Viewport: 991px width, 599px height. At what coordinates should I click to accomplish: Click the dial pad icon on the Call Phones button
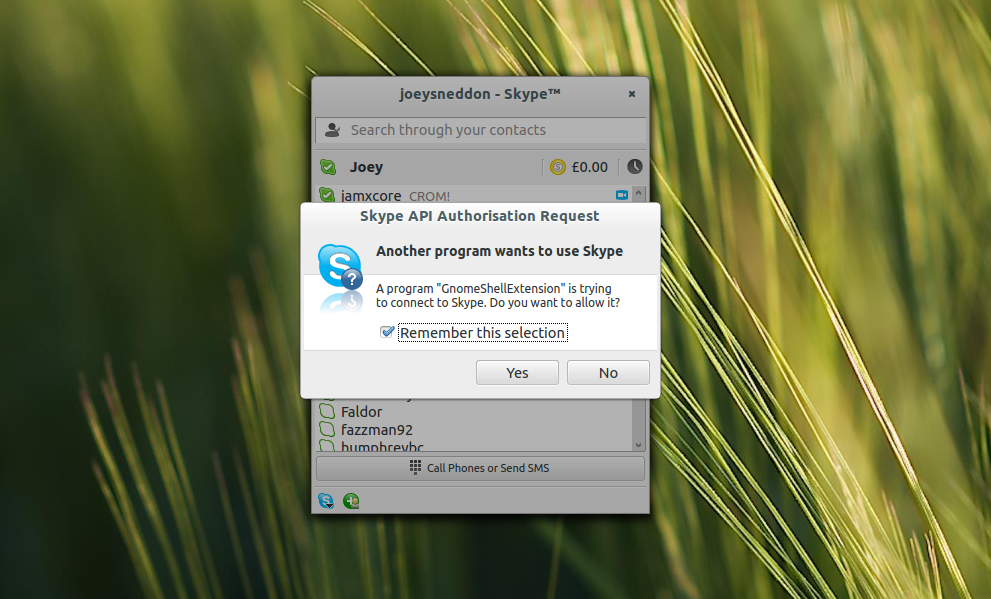point(415,468)
